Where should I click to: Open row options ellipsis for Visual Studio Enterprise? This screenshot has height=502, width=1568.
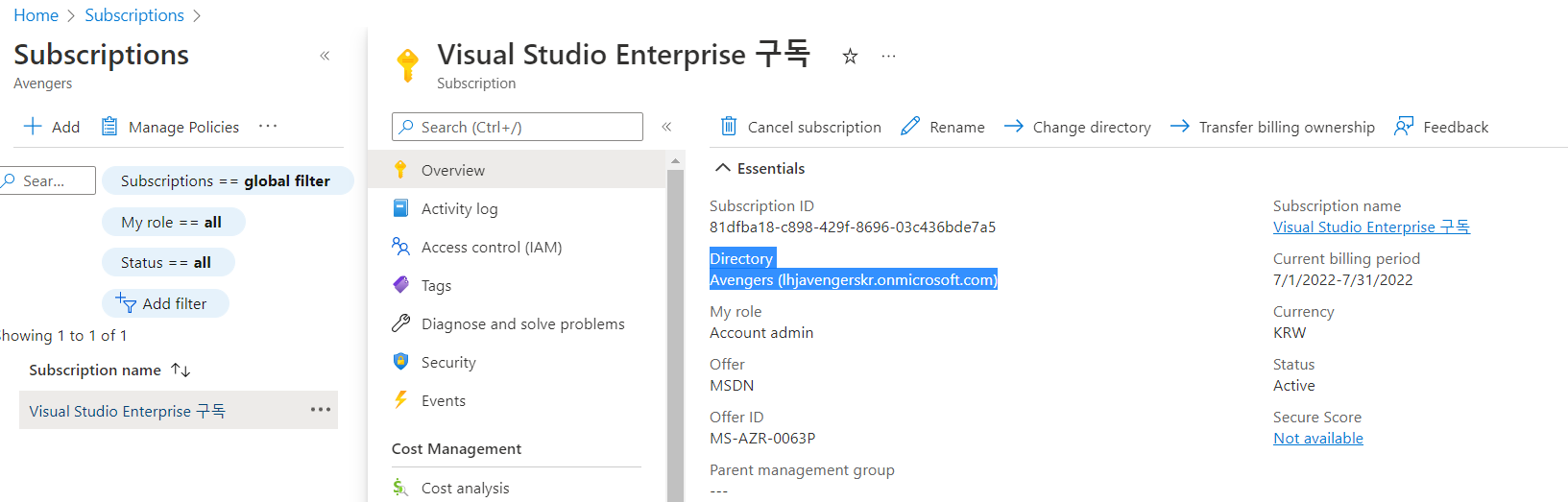[x=321, y=410]
